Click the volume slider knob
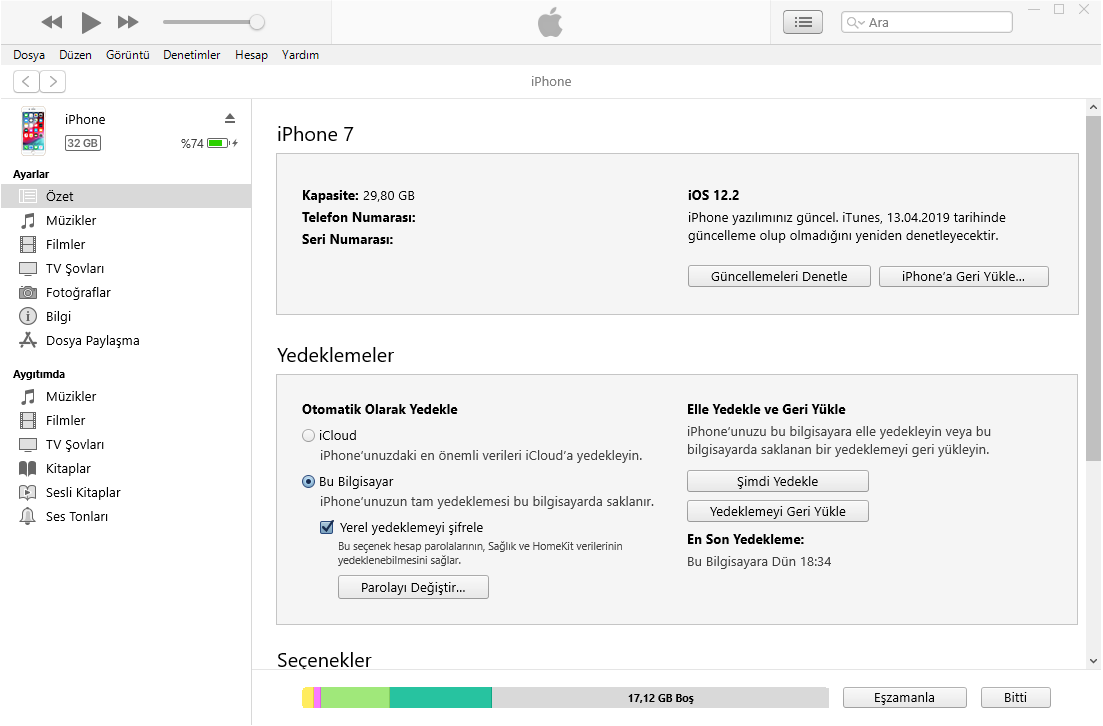The width and height of the screenshot is (1103, 726). [x=257, y=23]
